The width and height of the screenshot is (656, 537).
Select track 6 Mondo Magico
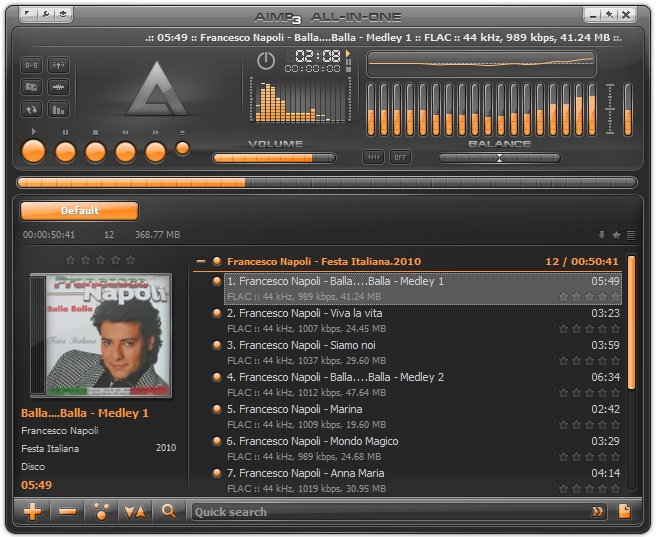(423, 448)
